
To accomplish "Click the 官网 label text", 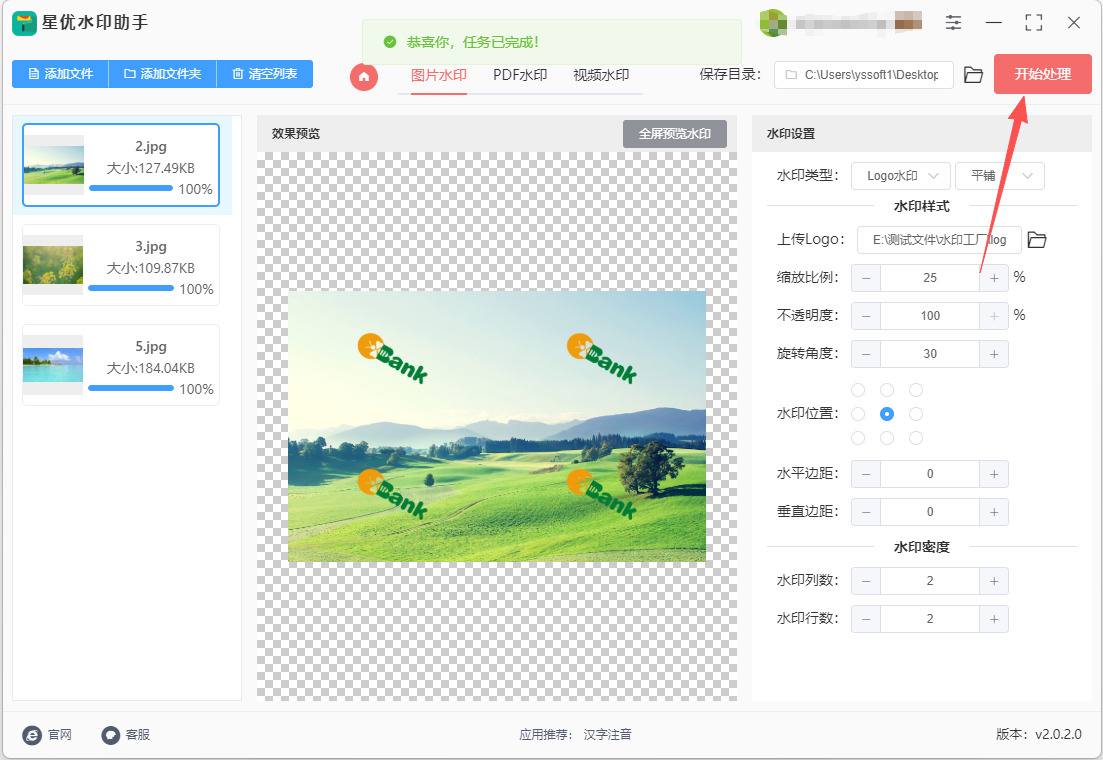I will [x=60, y=735].
